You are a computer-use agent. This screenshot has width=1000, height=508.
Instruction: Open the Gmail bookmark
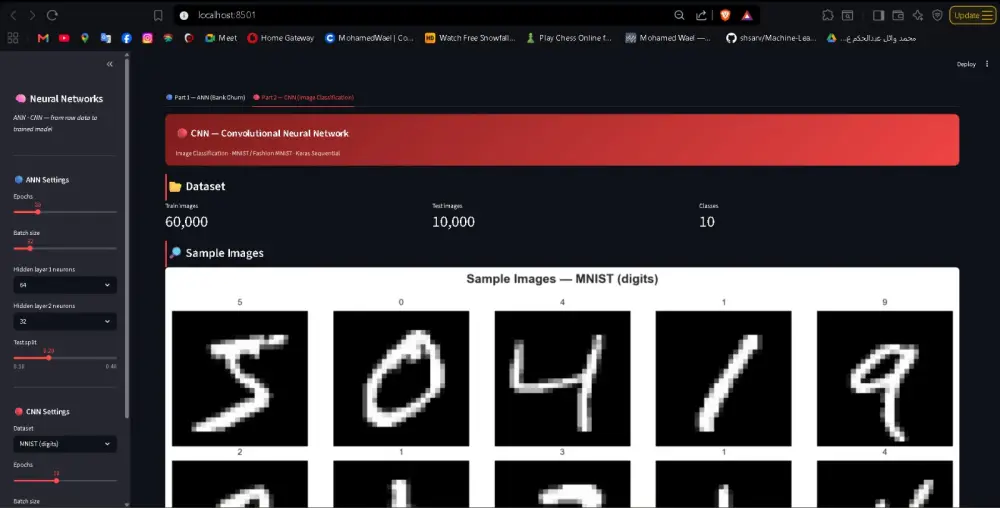pyautogui.click(x=43, y=38)
